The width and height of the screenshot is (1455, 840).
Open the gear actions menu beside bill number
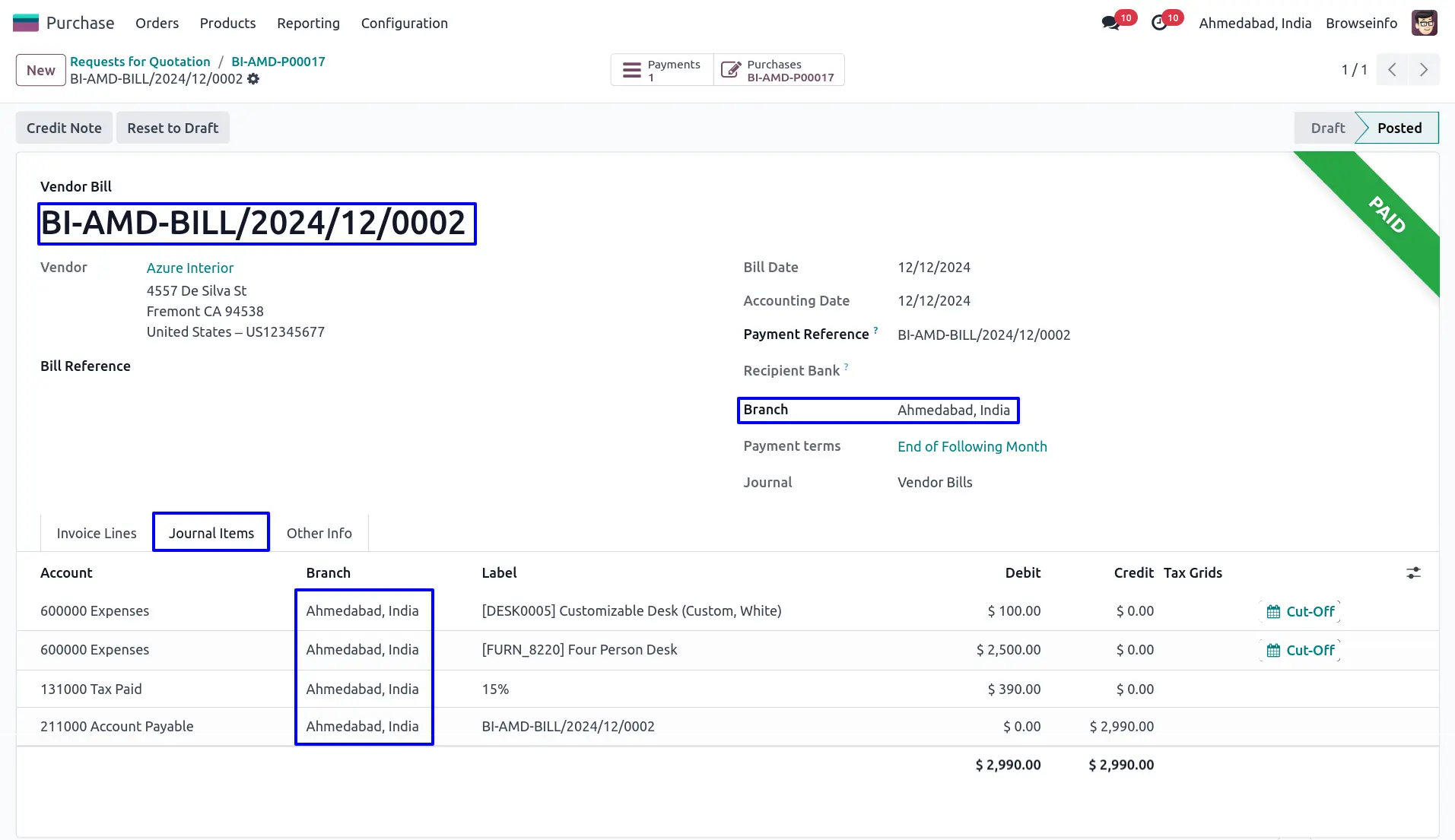click(x=253, y=79)
